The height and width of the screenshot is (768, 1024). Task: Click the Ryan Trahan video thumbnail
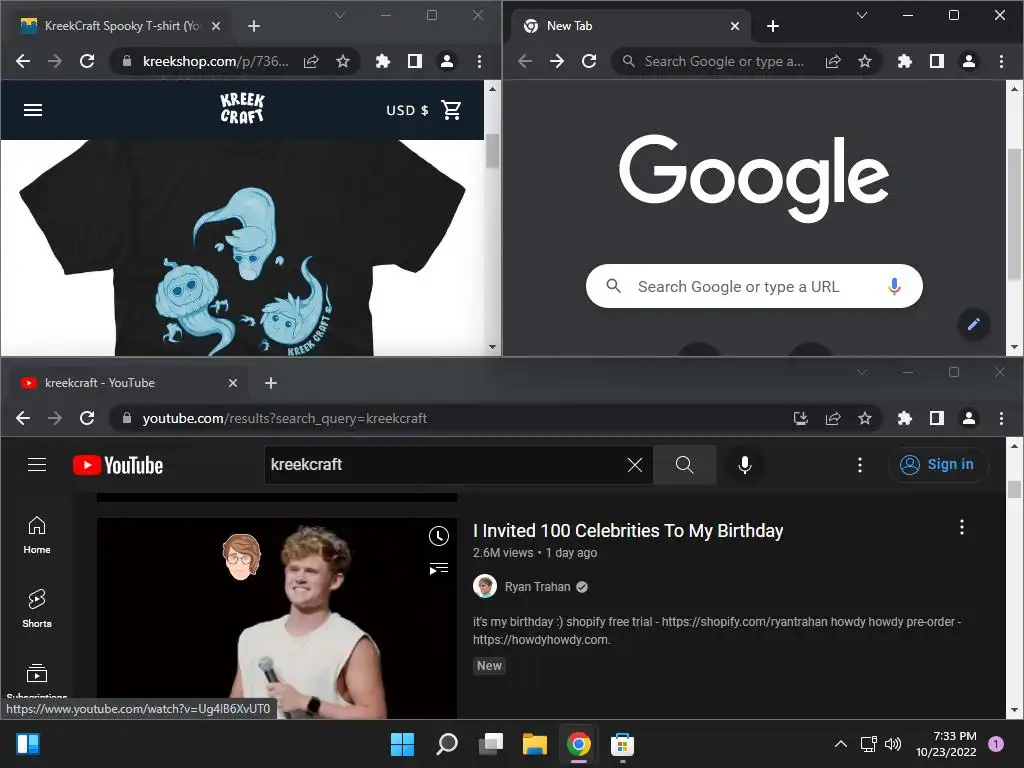point(276,618)
